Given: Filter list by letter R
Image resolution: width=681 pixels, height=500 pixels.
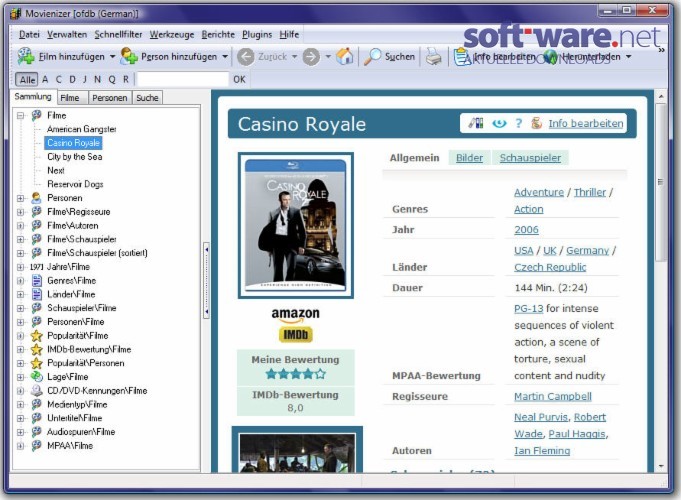Looking at the screenshot, I should 126,79.
